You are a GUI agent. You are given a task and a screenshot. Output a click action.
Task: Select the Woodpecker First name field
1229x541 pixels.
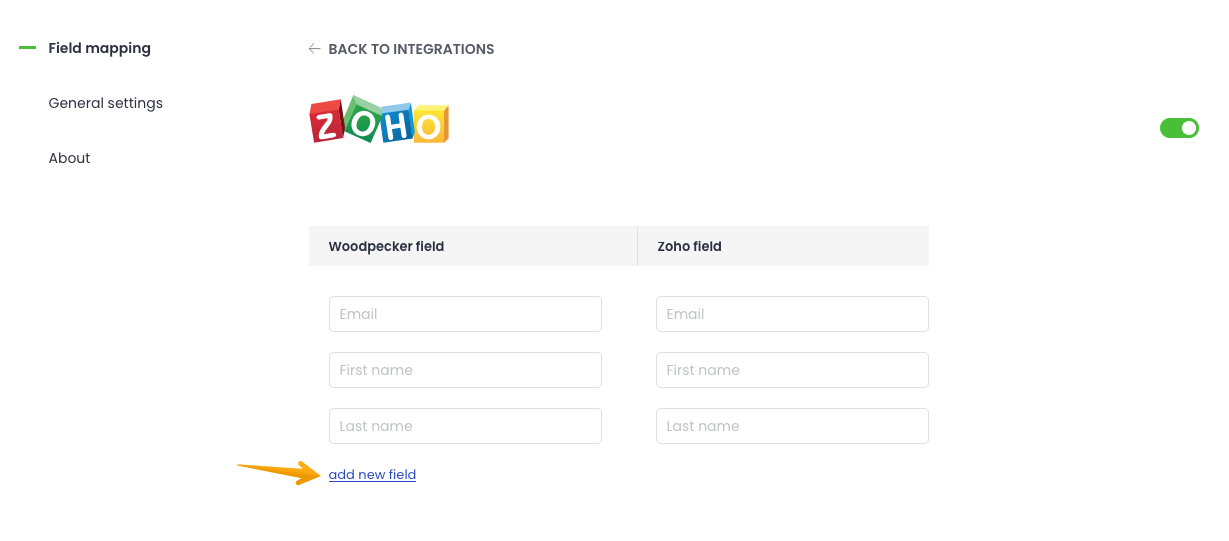point(465,370)
